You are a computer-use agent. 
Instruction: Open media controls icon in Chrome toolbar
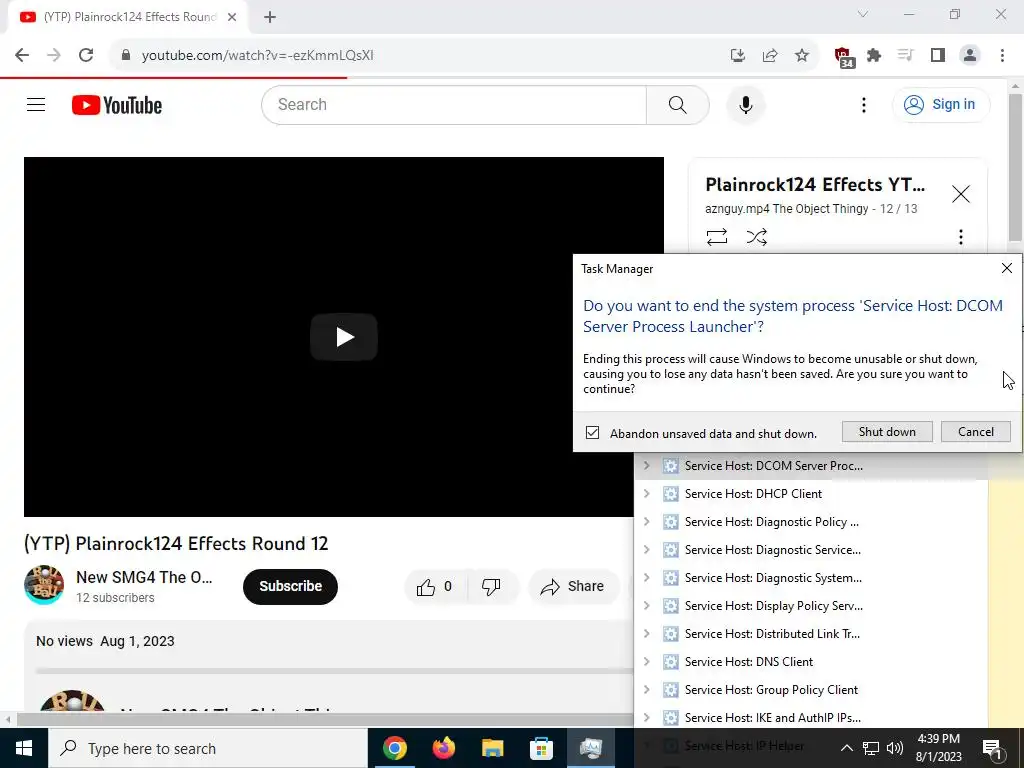pos(906,56)
